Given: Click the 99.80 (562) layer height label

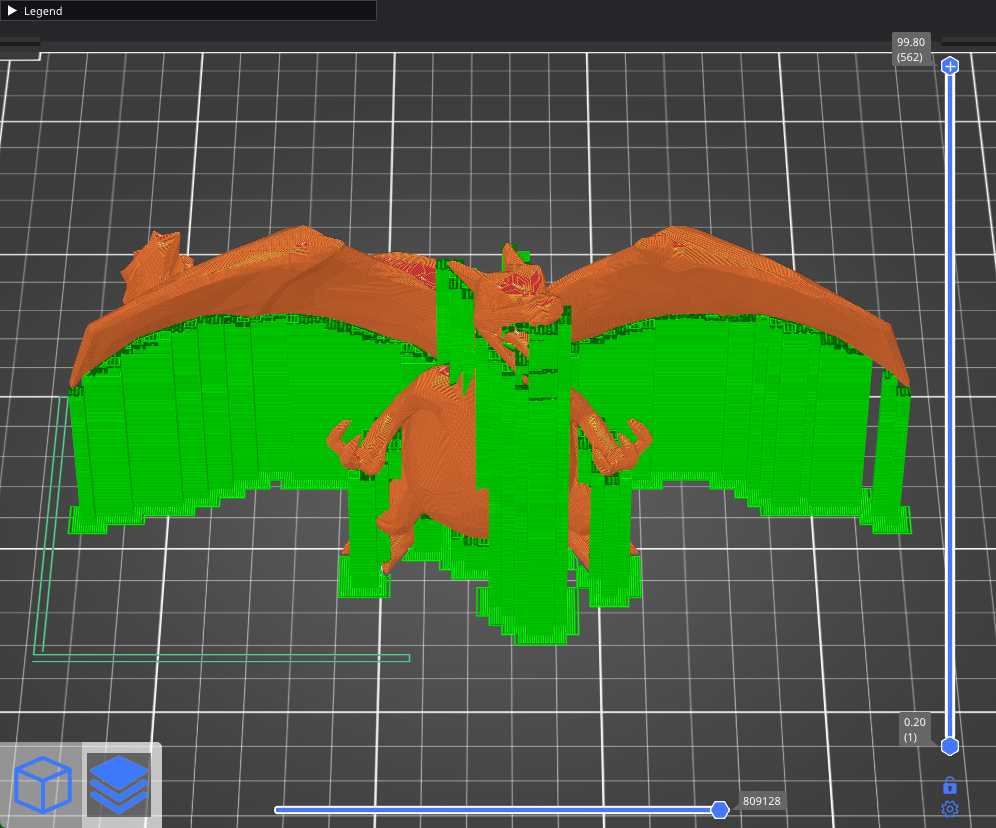Looking at the screenshot, I should (x=910, y=50).
